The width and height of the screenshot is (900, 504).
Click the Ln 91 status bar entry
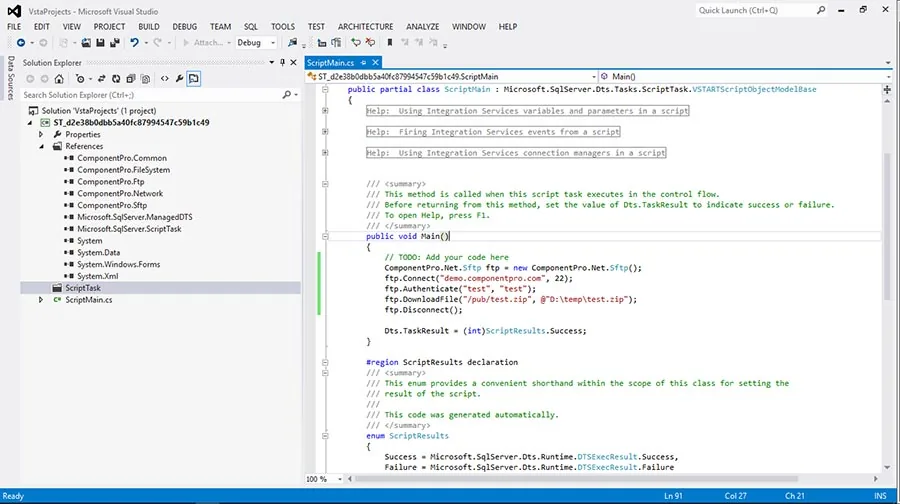pyautogui.click(x=673, y=496)
